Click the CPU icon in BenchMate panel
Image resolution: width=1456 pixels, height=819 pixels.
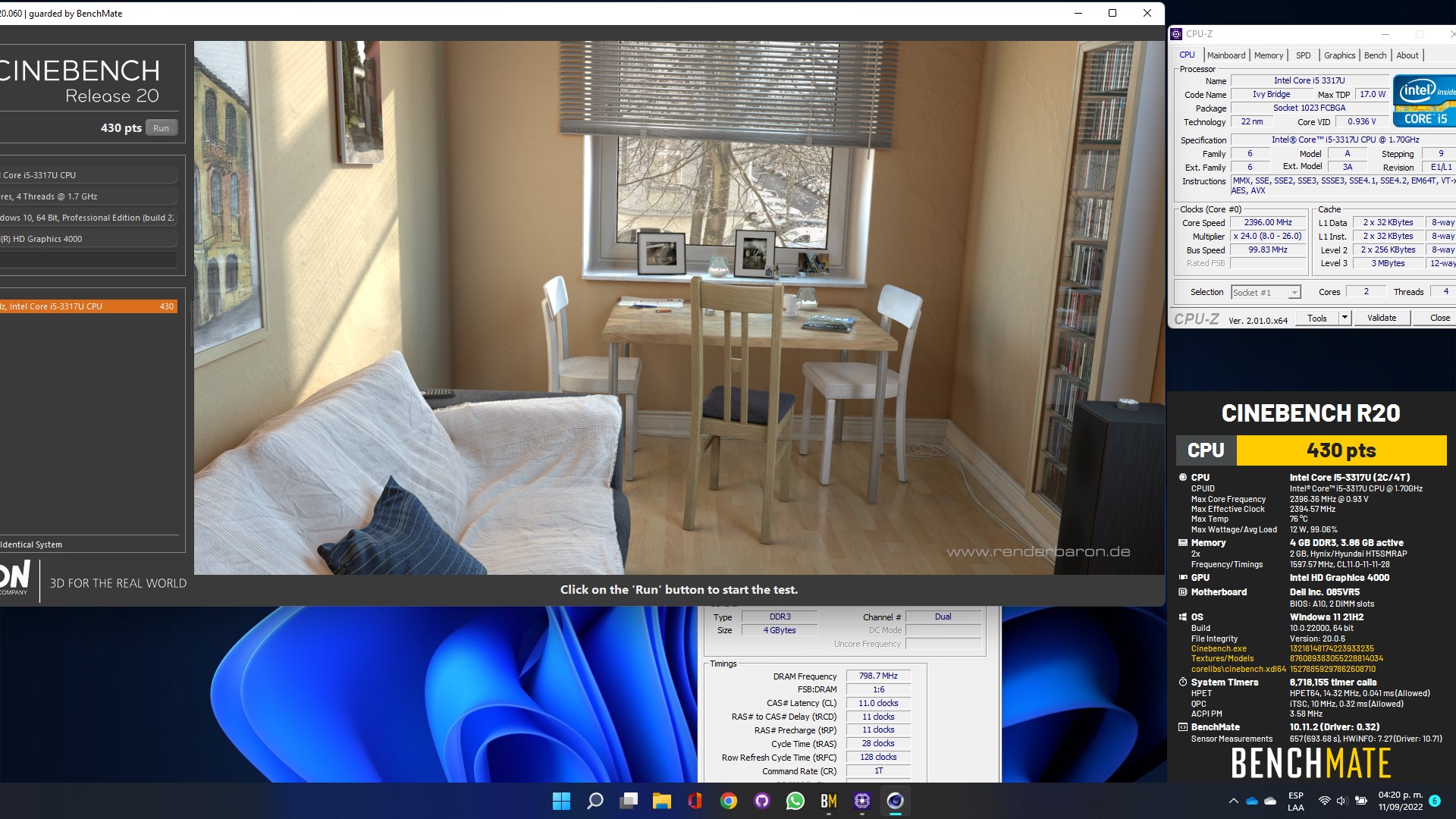coord(1182,478)
